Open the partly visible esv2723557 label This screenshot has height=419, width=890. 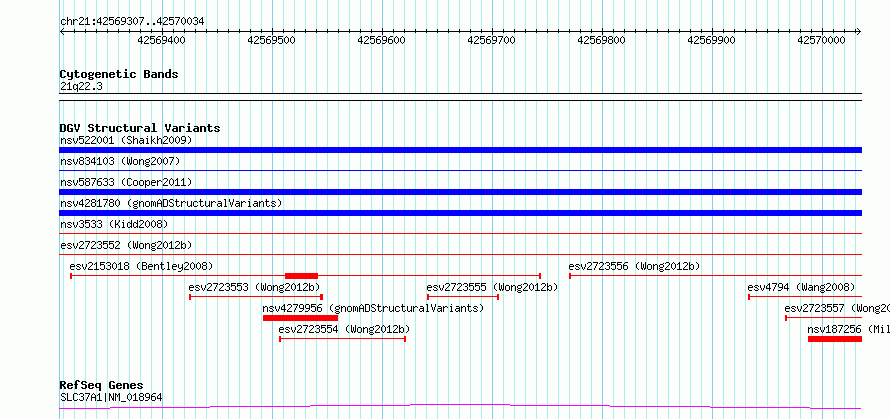pyautogui.click(x=837, y=308)
